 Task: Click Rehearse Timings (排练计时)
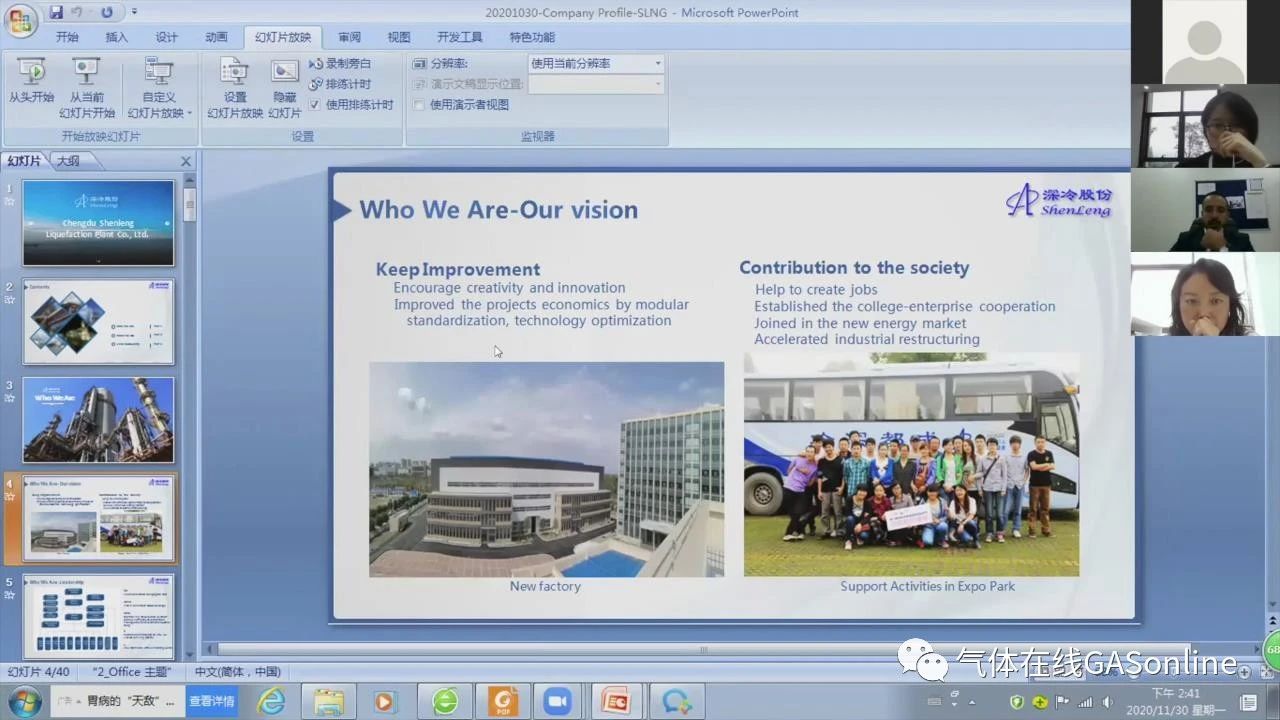pyautogui.click(x=340, y=84)
